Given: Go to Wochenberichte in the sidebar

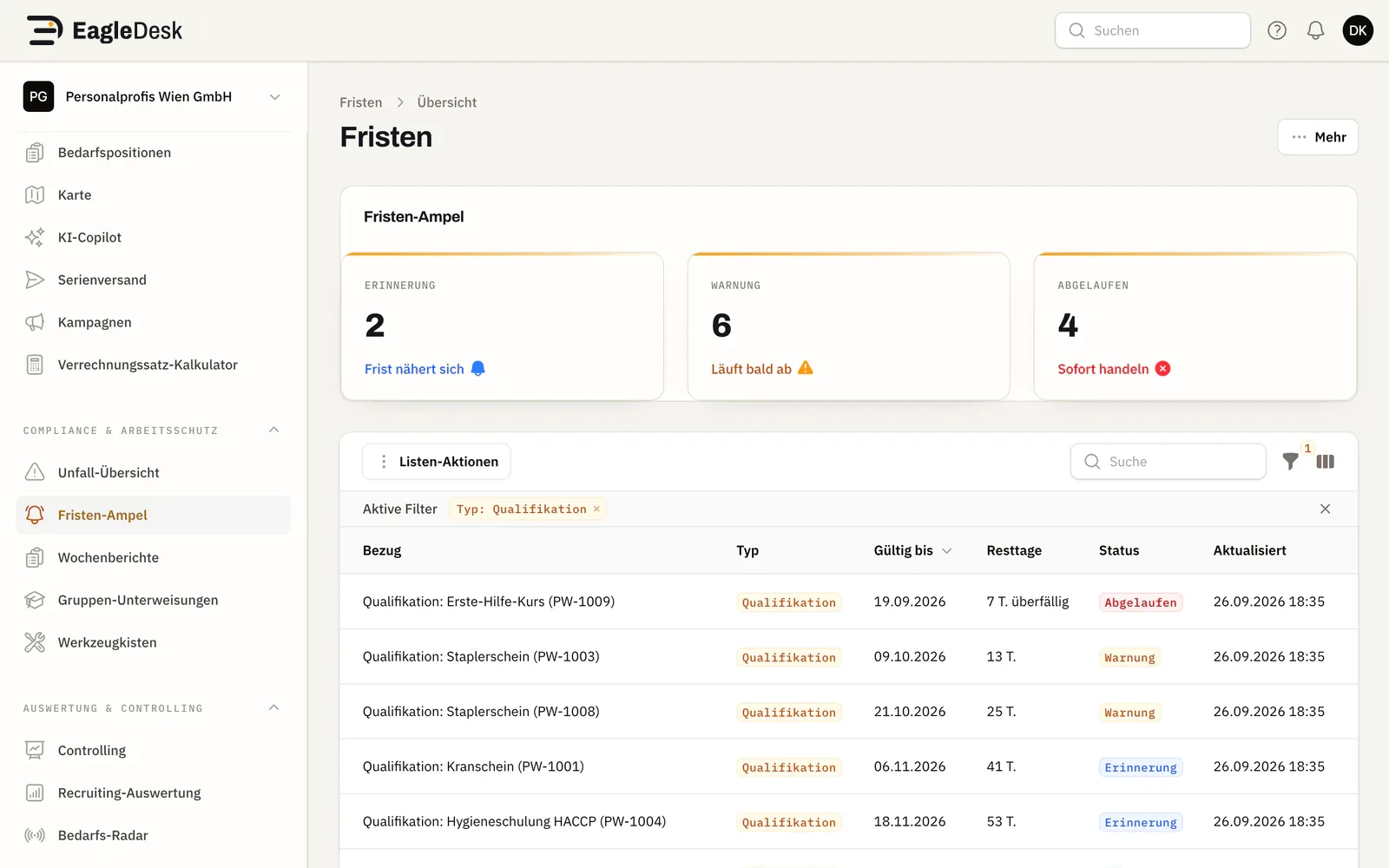Looking at the screenshot, I should [x=154, y=558].
